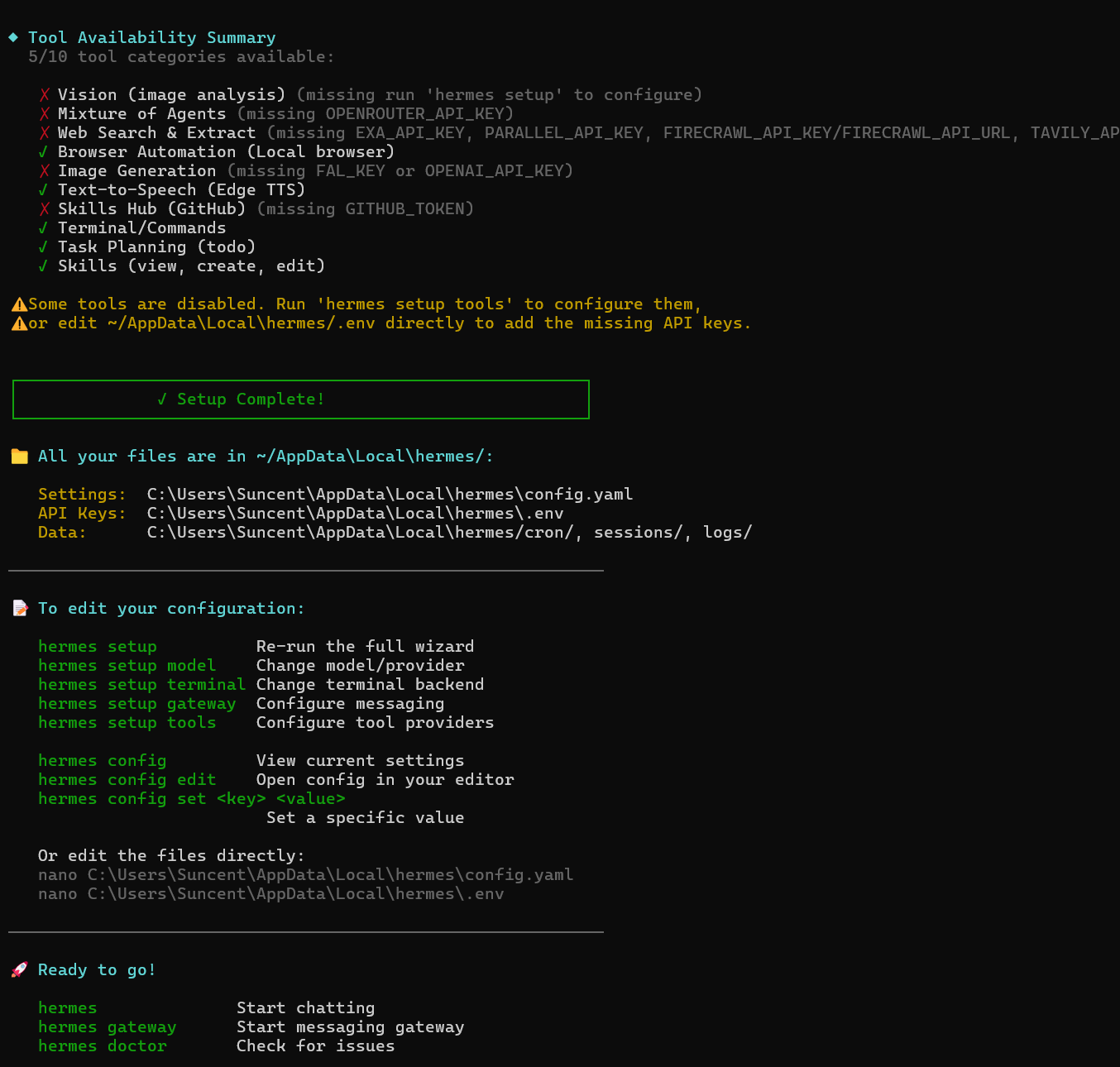The height and width of the screenshot is (1067, 1120).
Task: Click the red X next to Vision
Action: pyautogui.click(x=44, y=95)
